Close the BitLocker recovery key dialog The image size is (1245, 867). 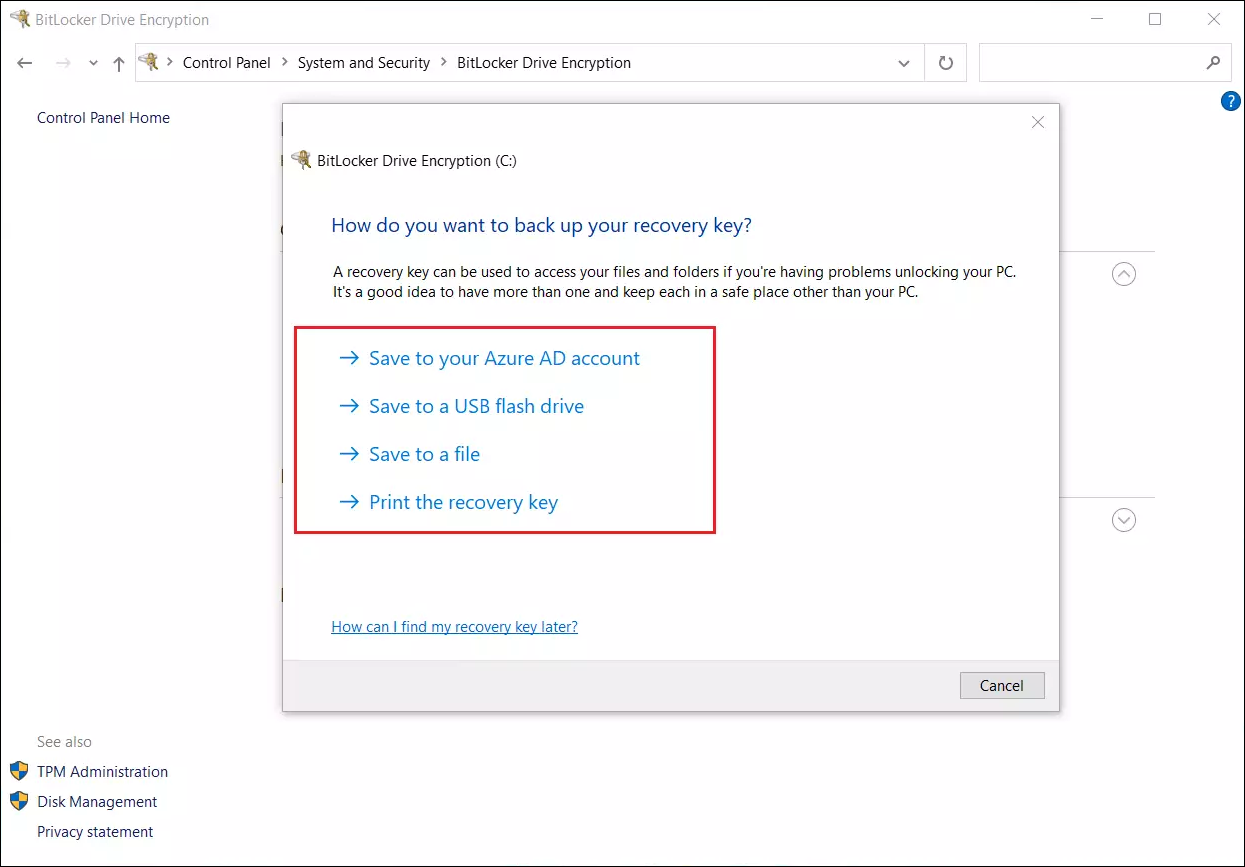(1038, 122)
